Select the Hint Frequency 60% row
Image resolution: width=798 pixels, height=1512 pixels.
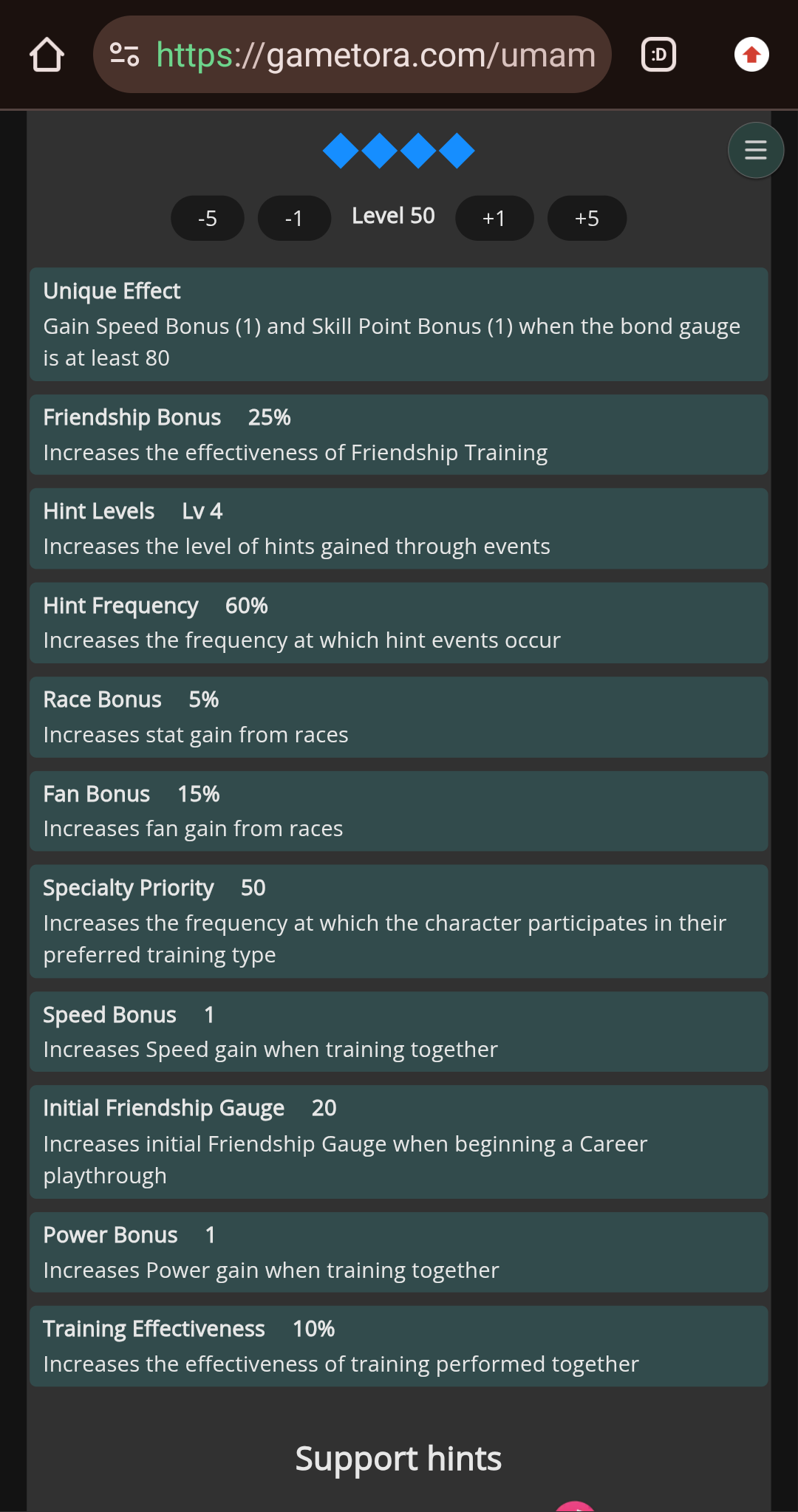(399, 623)
